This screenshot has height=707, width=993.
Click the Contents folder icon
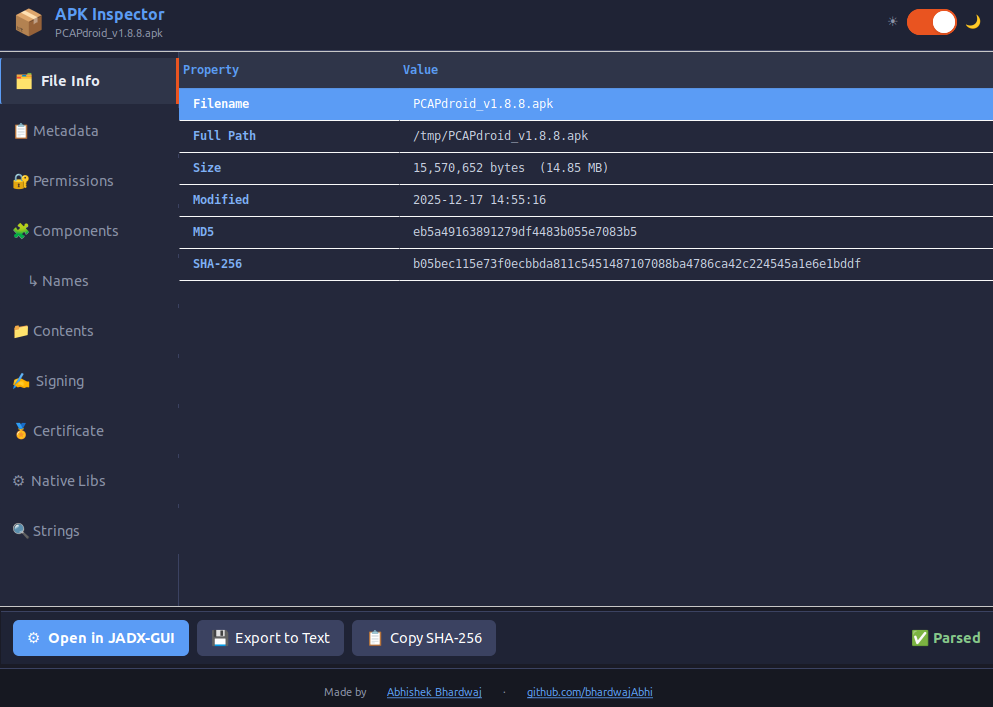pos(21,331)
